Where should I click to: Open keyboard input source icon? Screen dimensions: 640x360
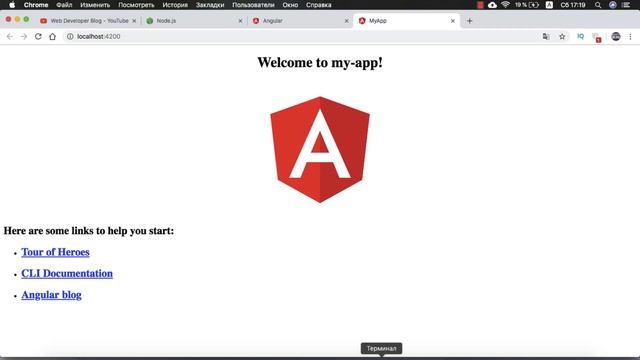(x=549, y=5)
